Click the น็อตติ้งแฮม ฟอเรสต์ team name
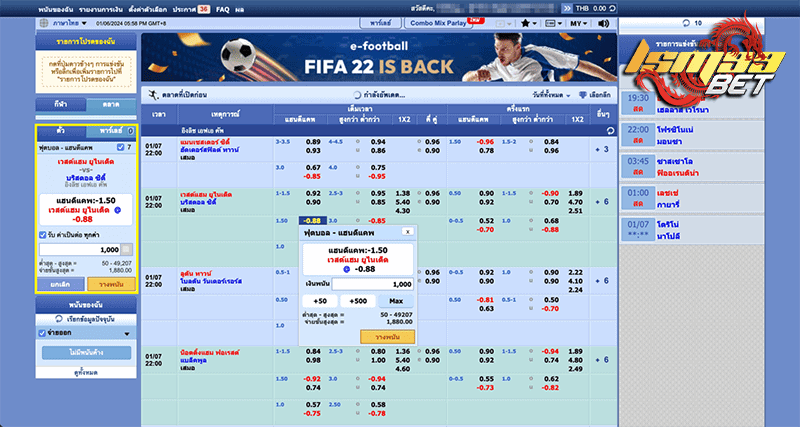The image size is (800, 427). click(x=210, y=353)
